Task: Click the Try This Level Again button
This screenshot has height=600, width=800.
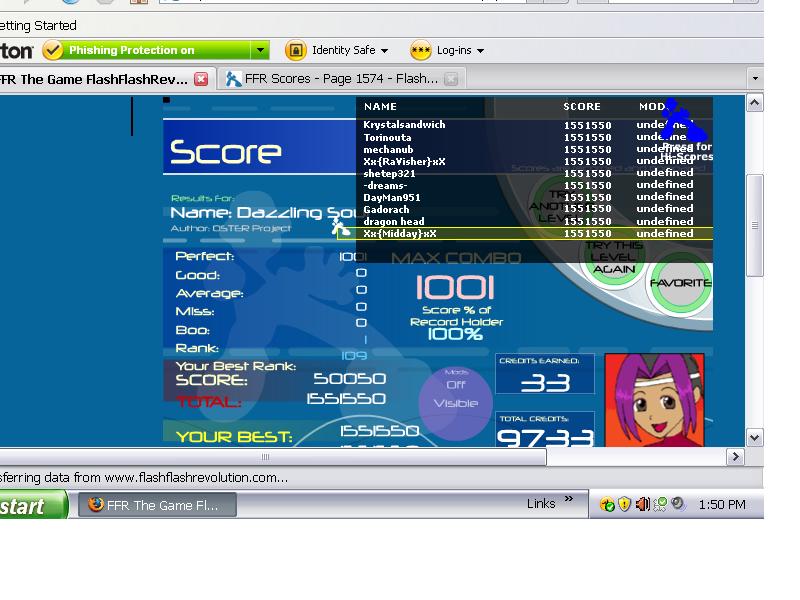Action: [614, 258]
